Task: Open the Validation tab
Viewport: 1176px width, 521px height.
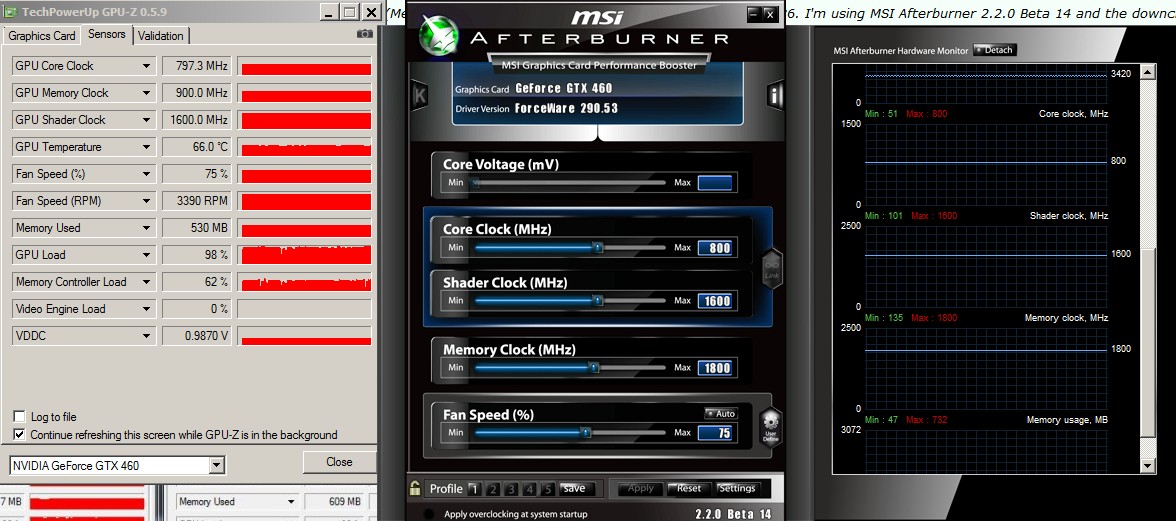Action: [161, 36]
